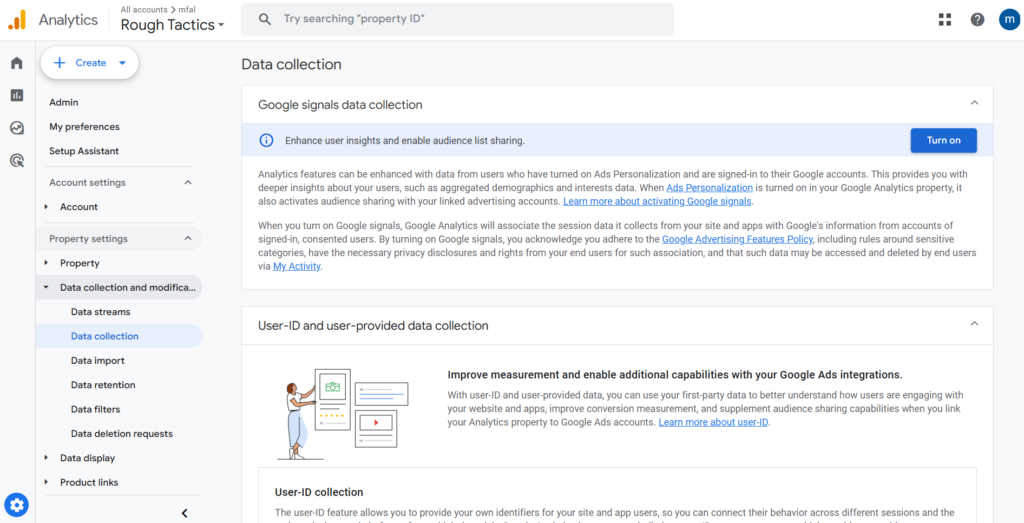
Task: Click into the property ID search field
Action: coord(457,20)
